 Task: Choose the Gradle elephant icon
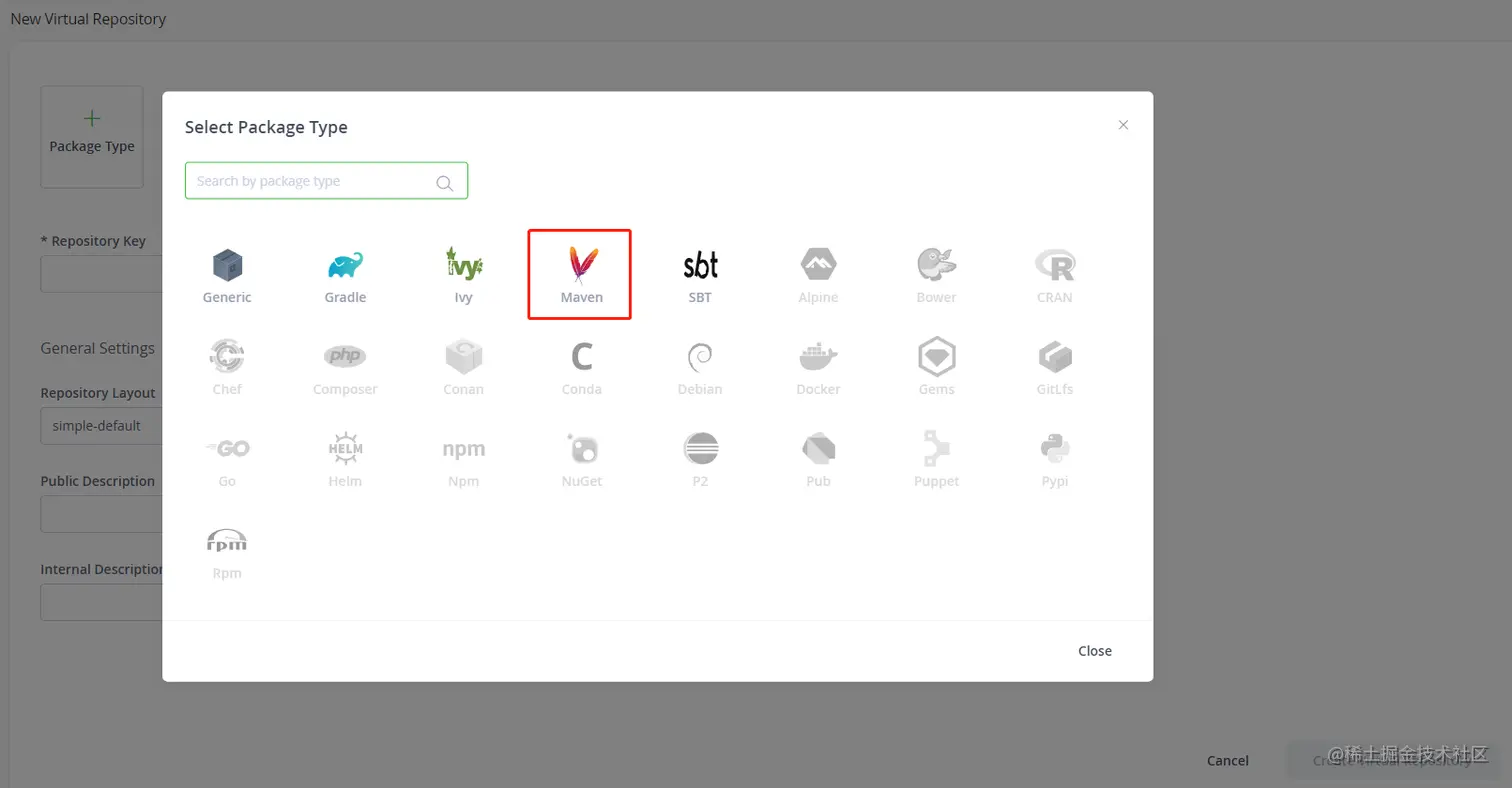click(345, 265)
